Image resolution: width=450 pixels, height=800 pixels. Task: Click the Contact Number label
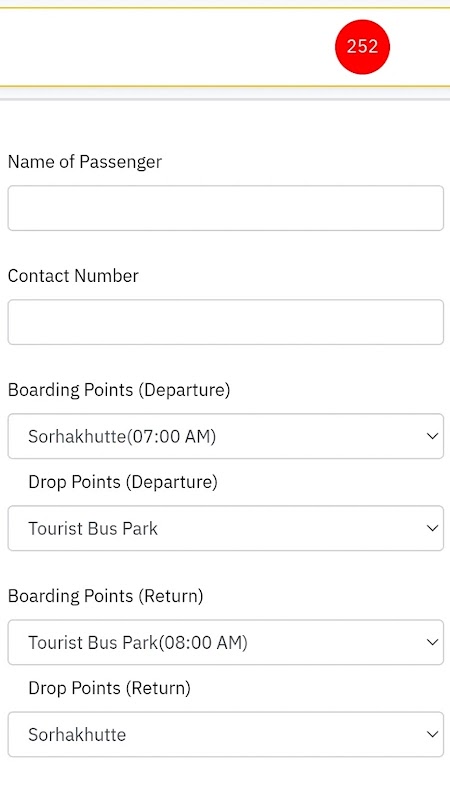click(x=73, y=276)
